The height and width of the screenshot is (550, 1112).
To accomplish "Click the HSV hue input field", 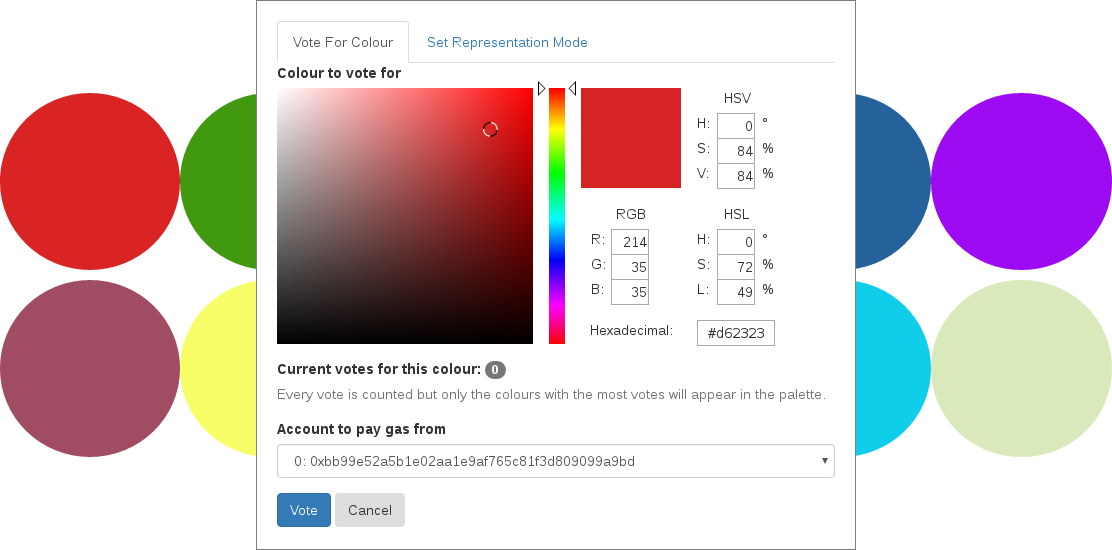I will 736,125.
